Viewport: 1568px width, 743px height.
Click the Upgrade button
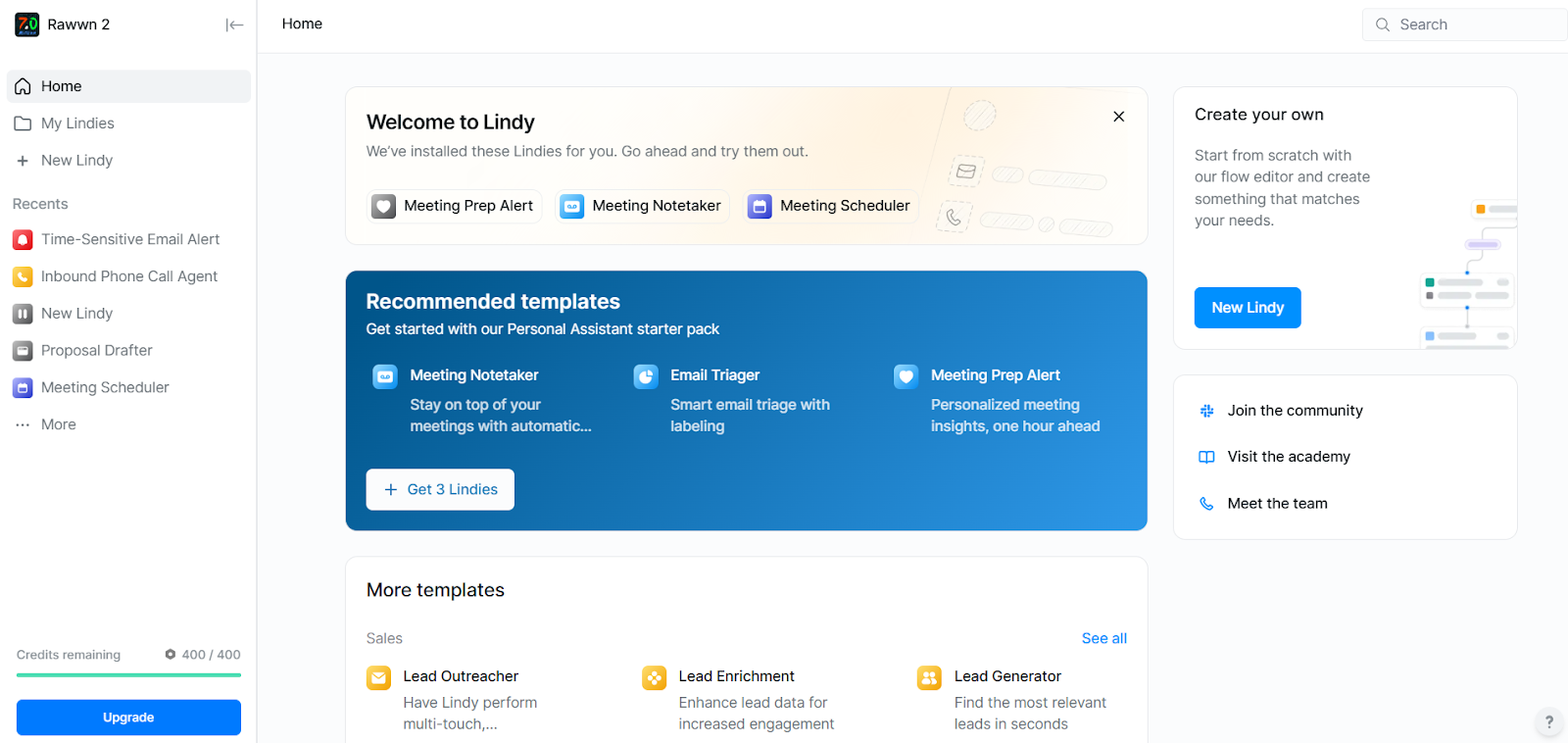click(128, 718)
